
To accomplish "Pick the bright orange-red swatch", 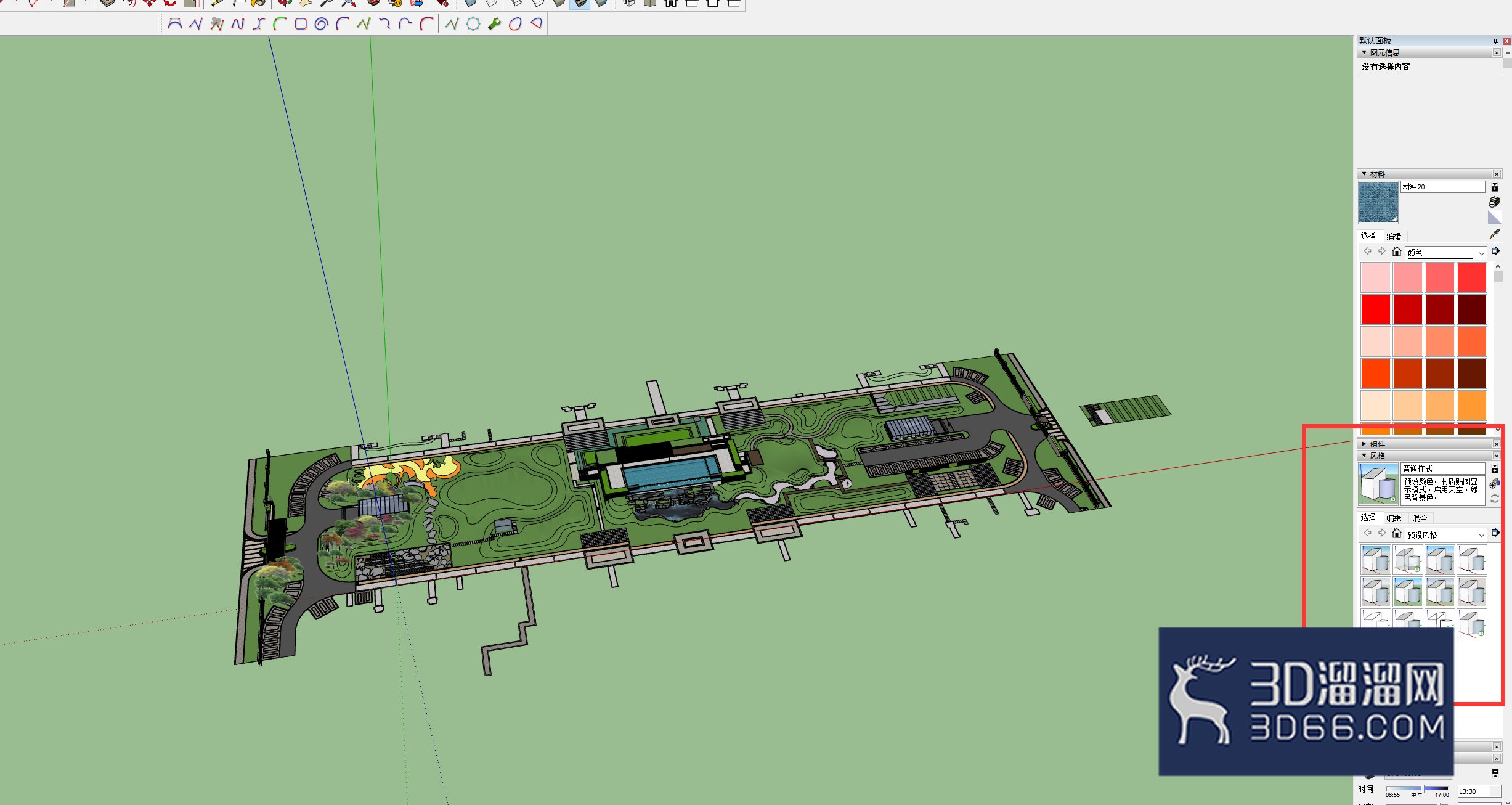I will tap(1376, 374).
